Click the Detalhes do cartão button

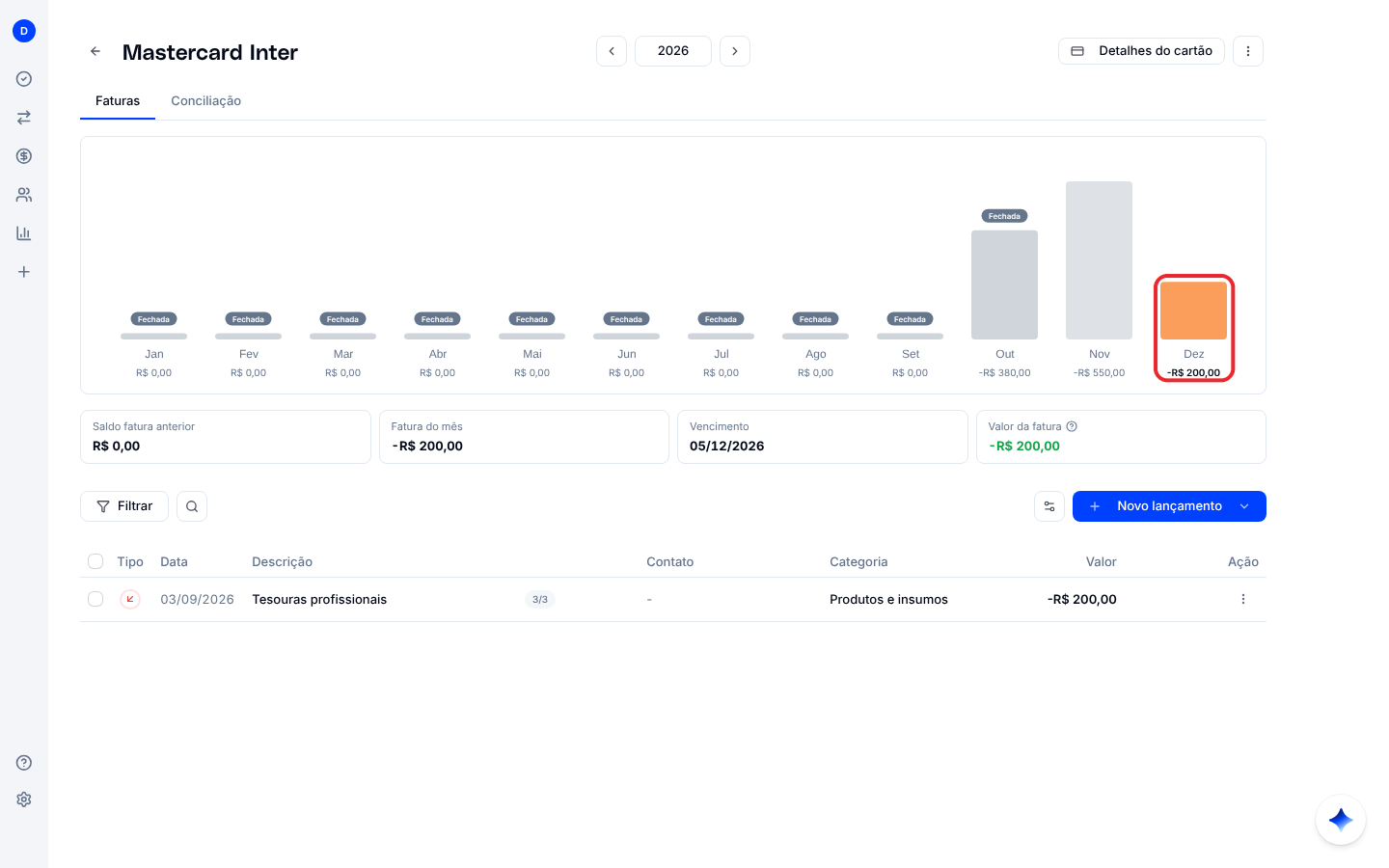tap(1141, 51)
